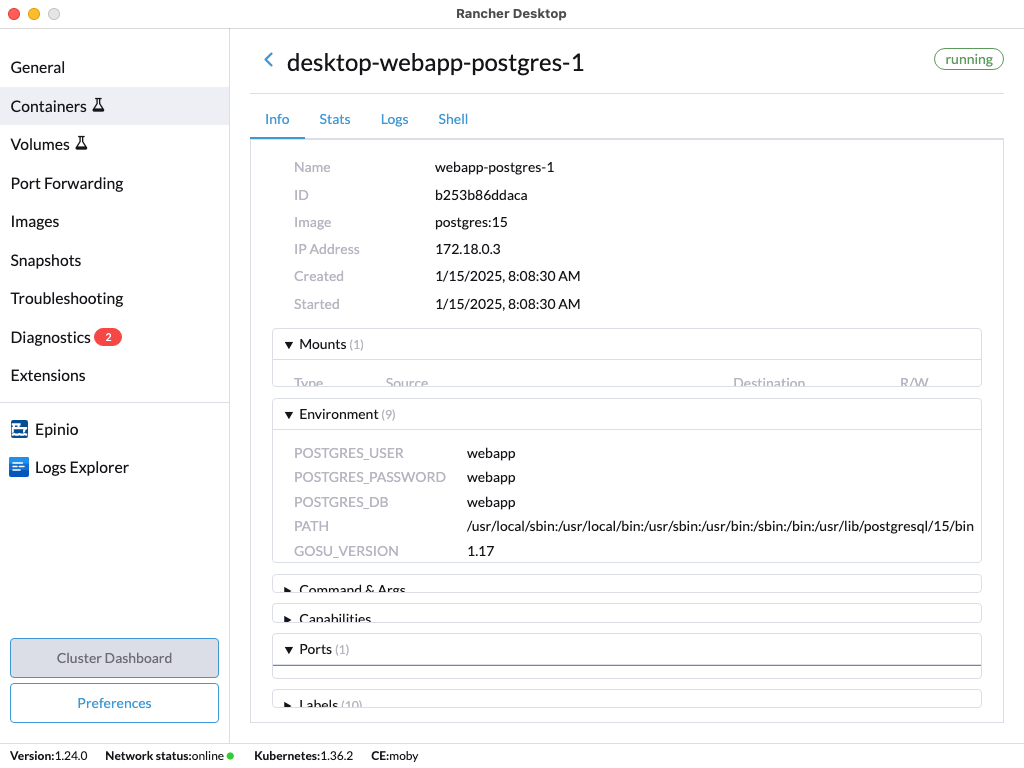Click the PATH value string
The image size is (1024, 768).
pyautogui.click(x=720, y=526)
